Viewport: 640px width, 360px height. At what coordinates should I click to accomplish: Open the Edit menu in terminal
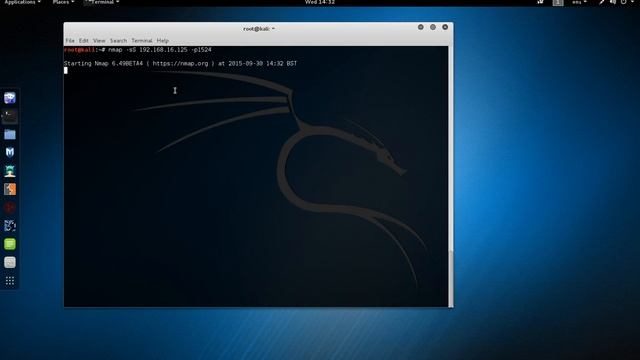[x=84, y=41]
